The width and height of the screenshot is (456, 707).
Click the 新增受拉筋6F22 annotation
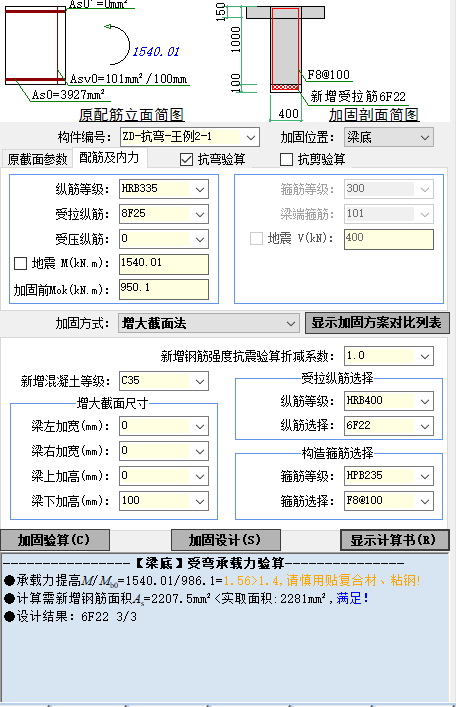pos(358,96)
